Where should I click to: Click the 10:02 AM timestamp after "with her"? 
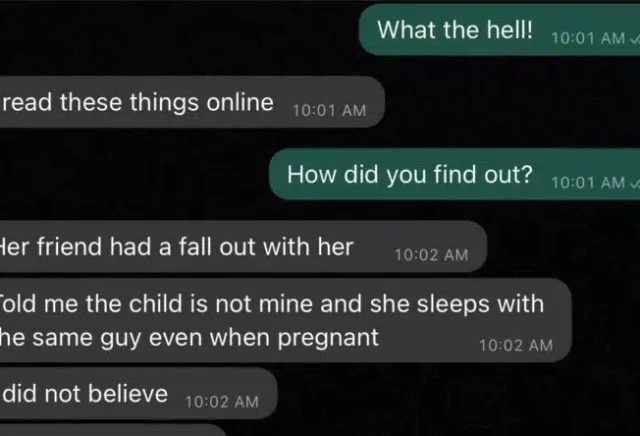pos(431,255)
